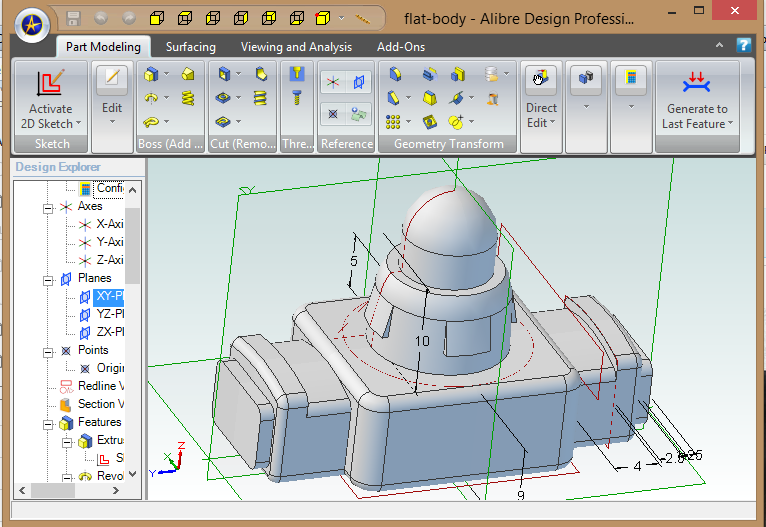Screen dimensions: 766x527
Task: Select Origin under Points
Action: tap(102, 368)
